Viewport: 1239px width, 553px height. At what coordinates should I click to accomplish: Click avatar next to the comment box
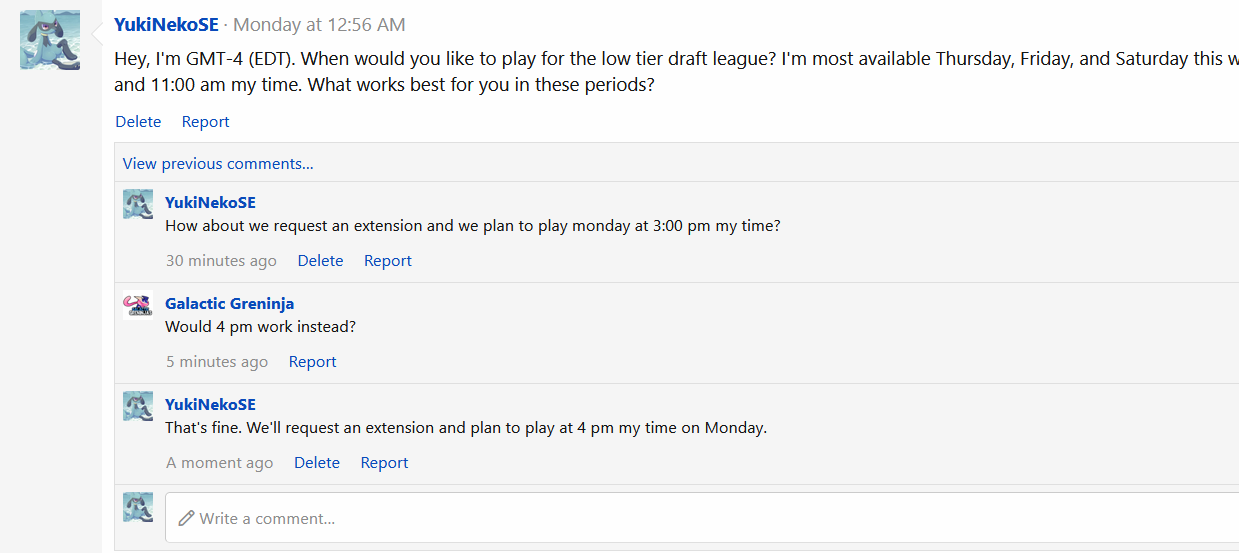(138, 507)
